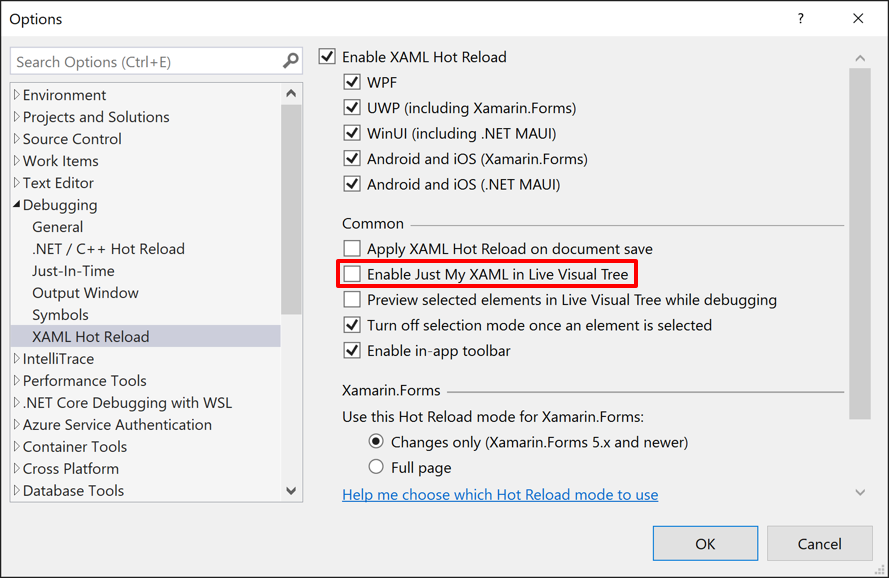Confirm changes with the OK button

[705, 543]
